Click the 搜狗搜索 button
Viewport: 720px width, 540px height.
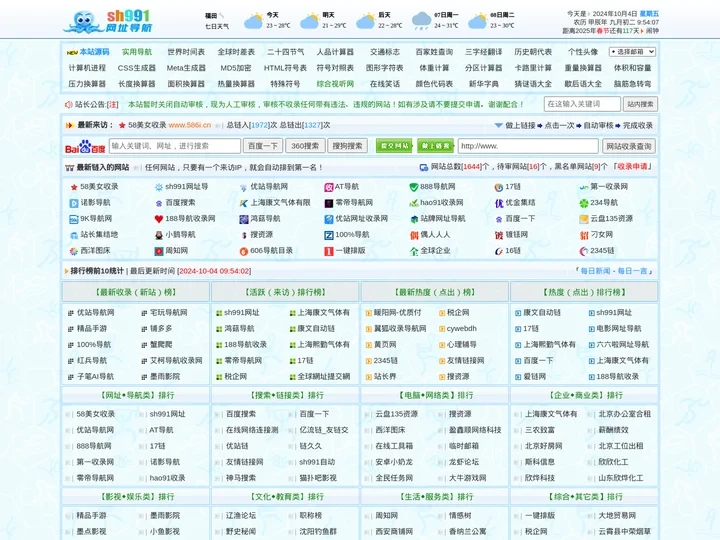click(x=347, y=146)
